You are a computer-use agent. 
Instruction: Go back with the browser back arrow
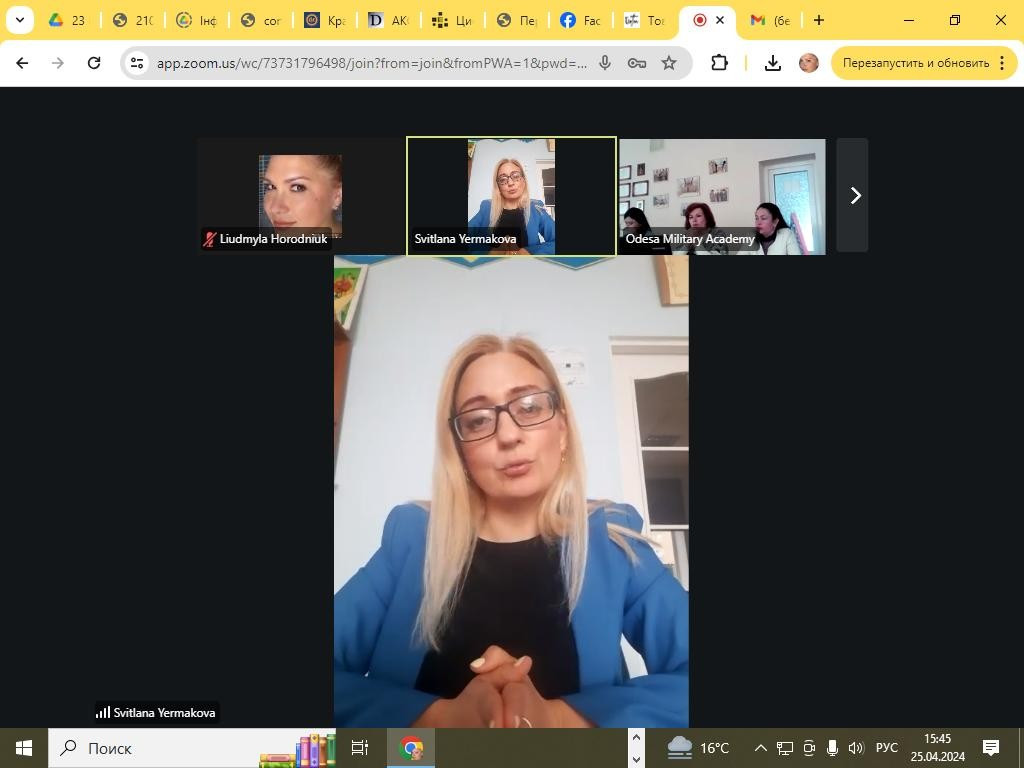point(22,63)
